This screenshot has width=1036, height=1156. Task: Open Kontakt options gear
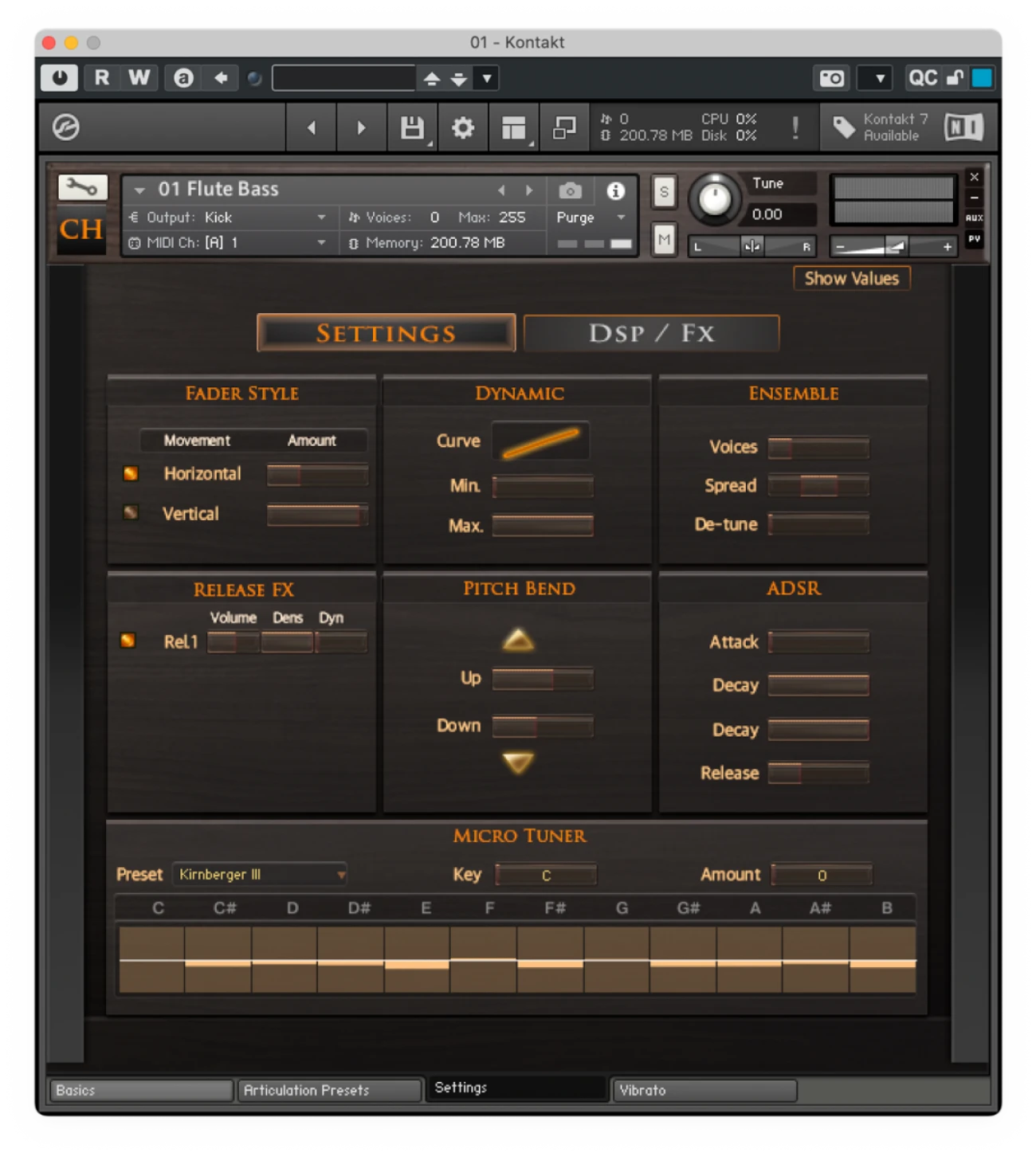tap(463, 127)
